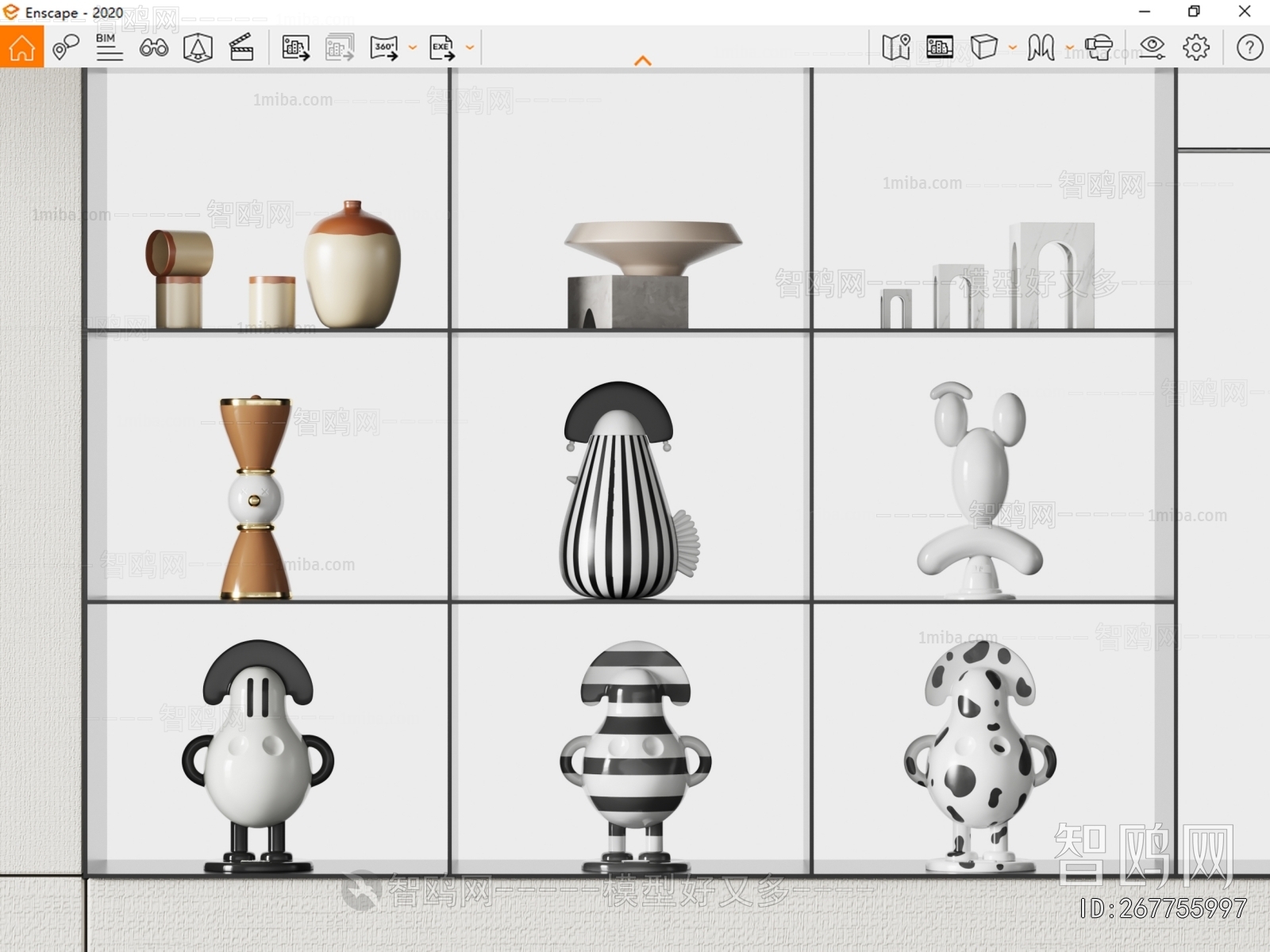Open the Asset Library building icon
This screenshot has width=1270, height=952.
(939, 47)
